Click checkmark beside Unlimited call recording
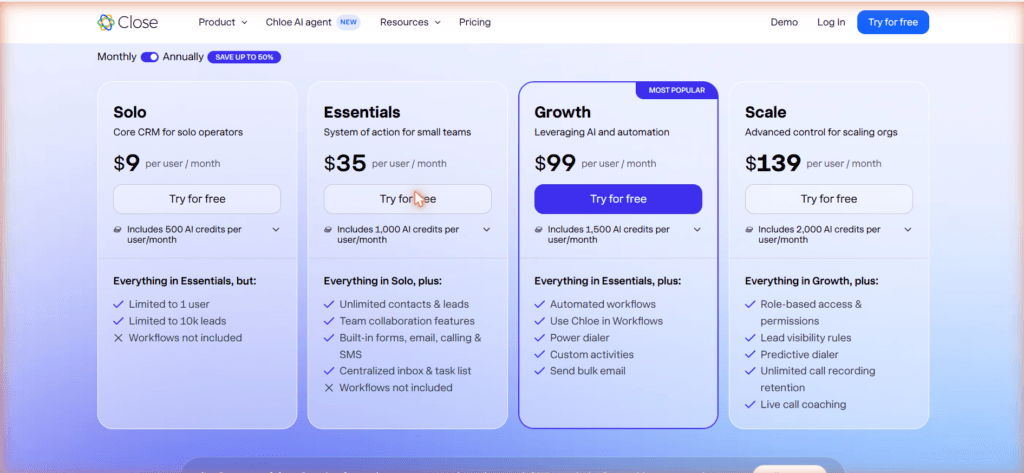1024x473 pixels. 750,371
